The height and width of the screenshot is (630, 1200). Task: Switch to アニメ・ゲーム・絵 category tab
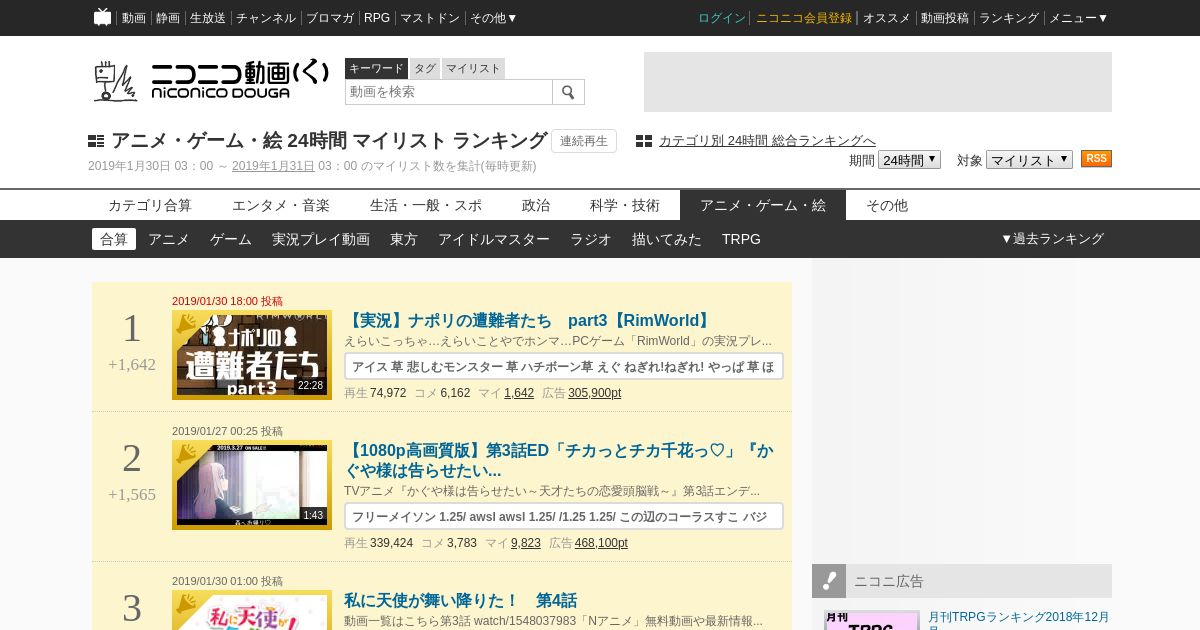point(763,205)
